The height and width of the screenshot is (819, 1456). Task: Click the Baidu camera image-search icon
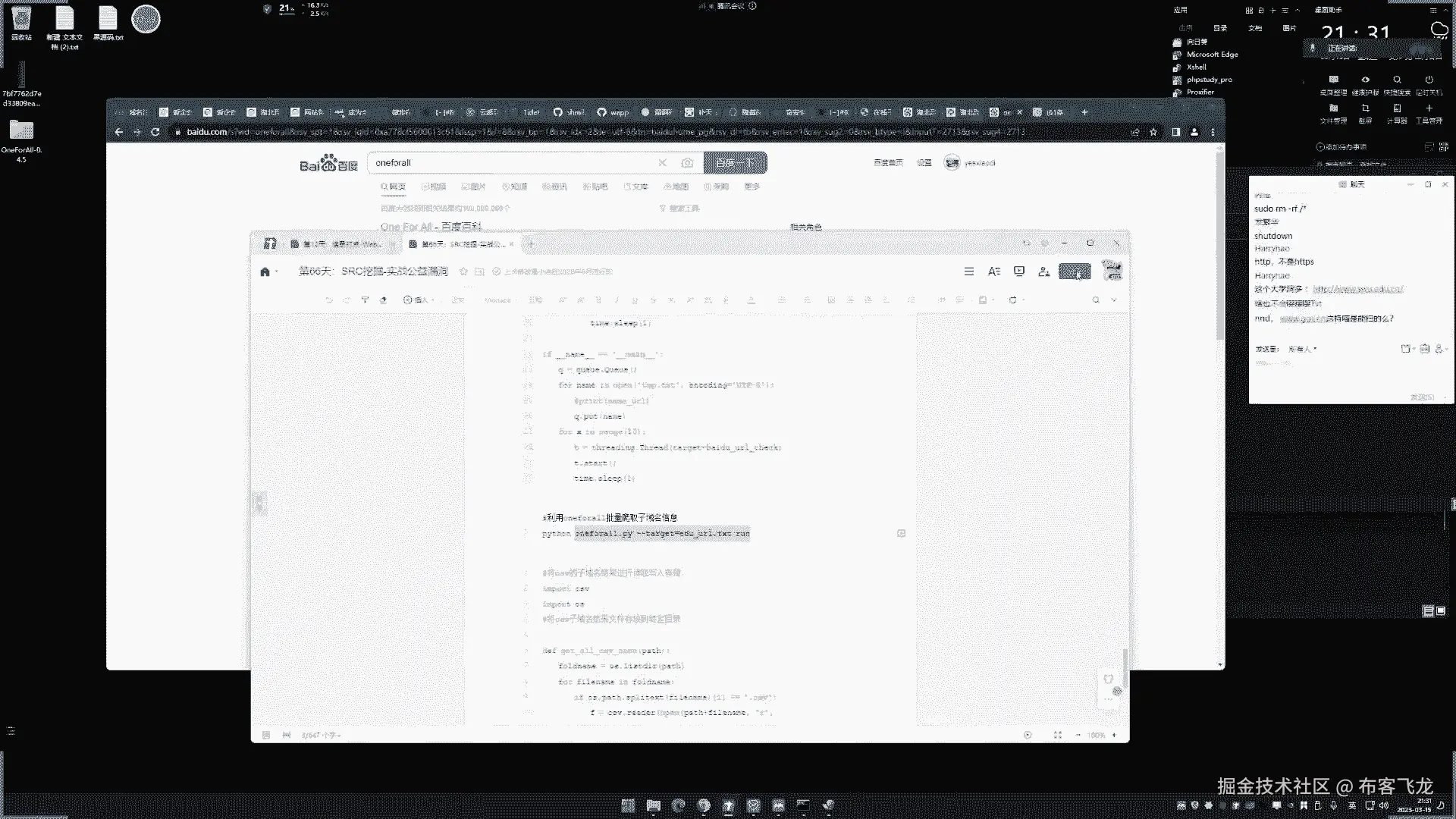(x=687, y=163)
